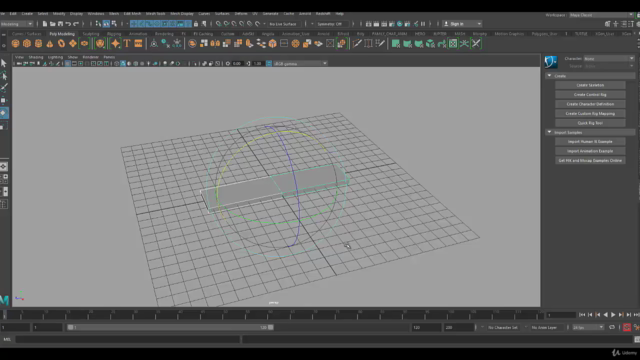640x360 pixels.
Task: Open the Mesh Tools menu
Action: coord(155,14)
